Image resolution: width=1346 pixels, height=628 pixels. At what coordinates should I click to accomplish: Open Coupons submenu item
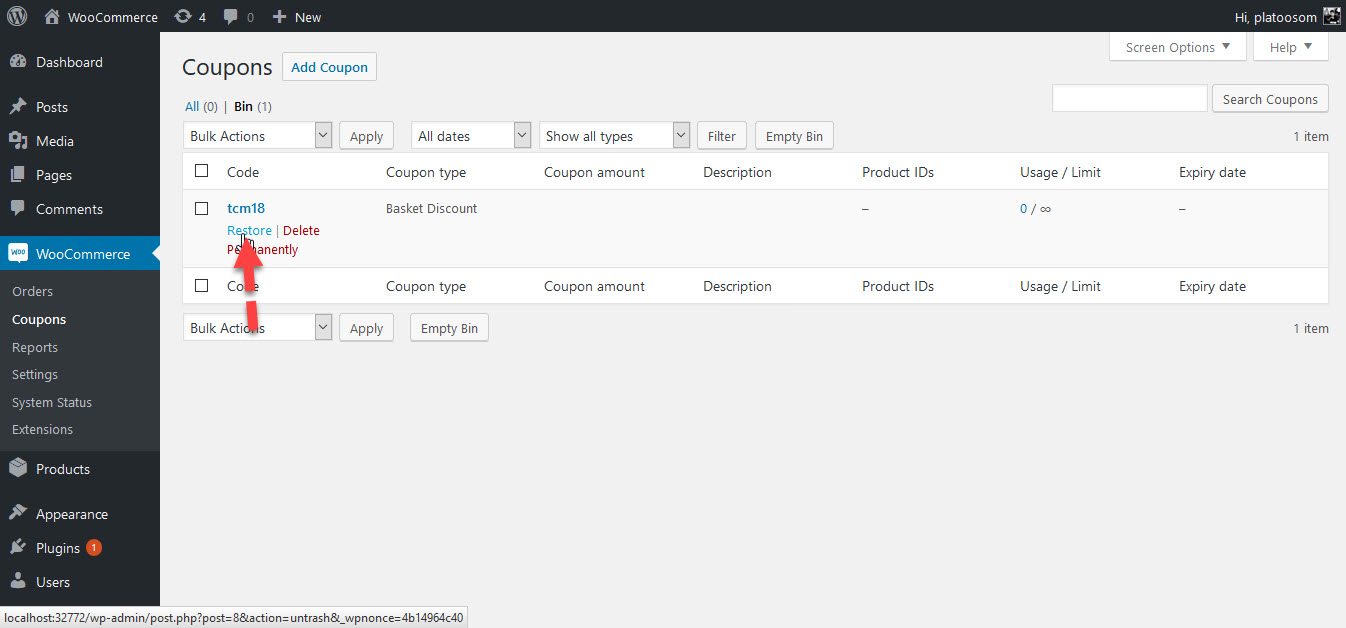(x=39, y=320)
